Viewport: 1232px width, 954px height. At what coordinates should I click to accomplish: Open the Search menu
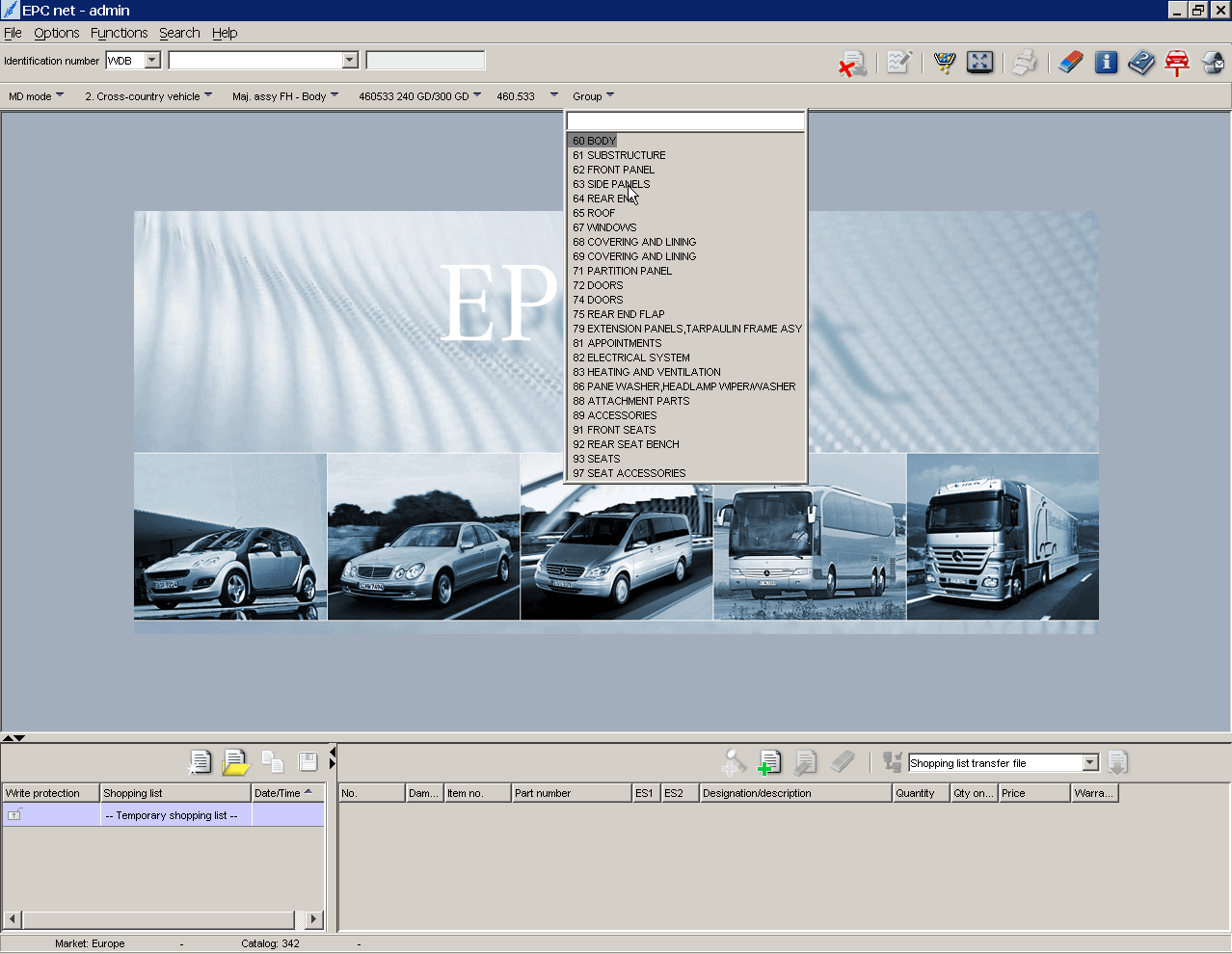[x=179, y=32]
